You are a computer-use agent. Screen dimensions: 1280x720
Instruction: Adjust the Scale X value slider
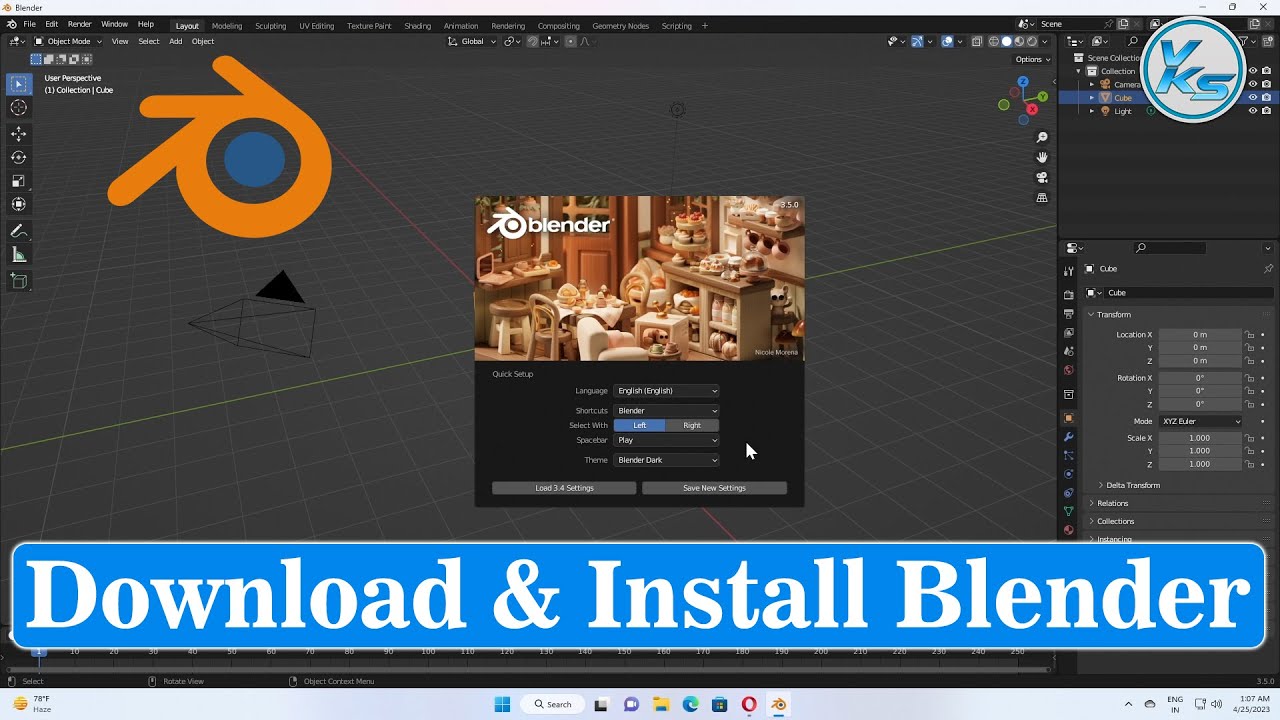tap(1200, 437)
